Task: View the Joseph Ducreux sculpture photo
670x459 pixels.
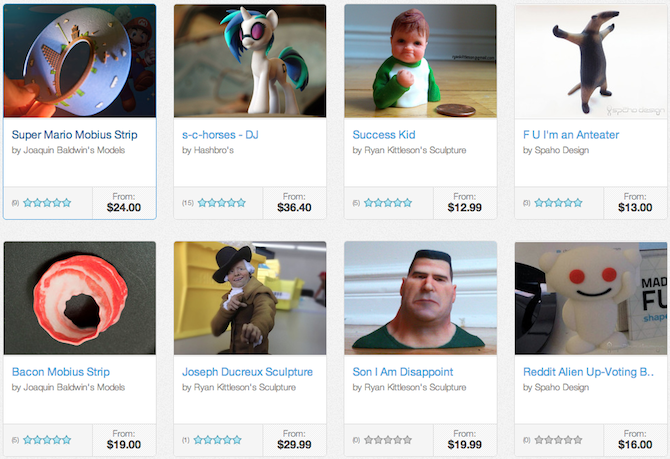Action: coord(250,298)
